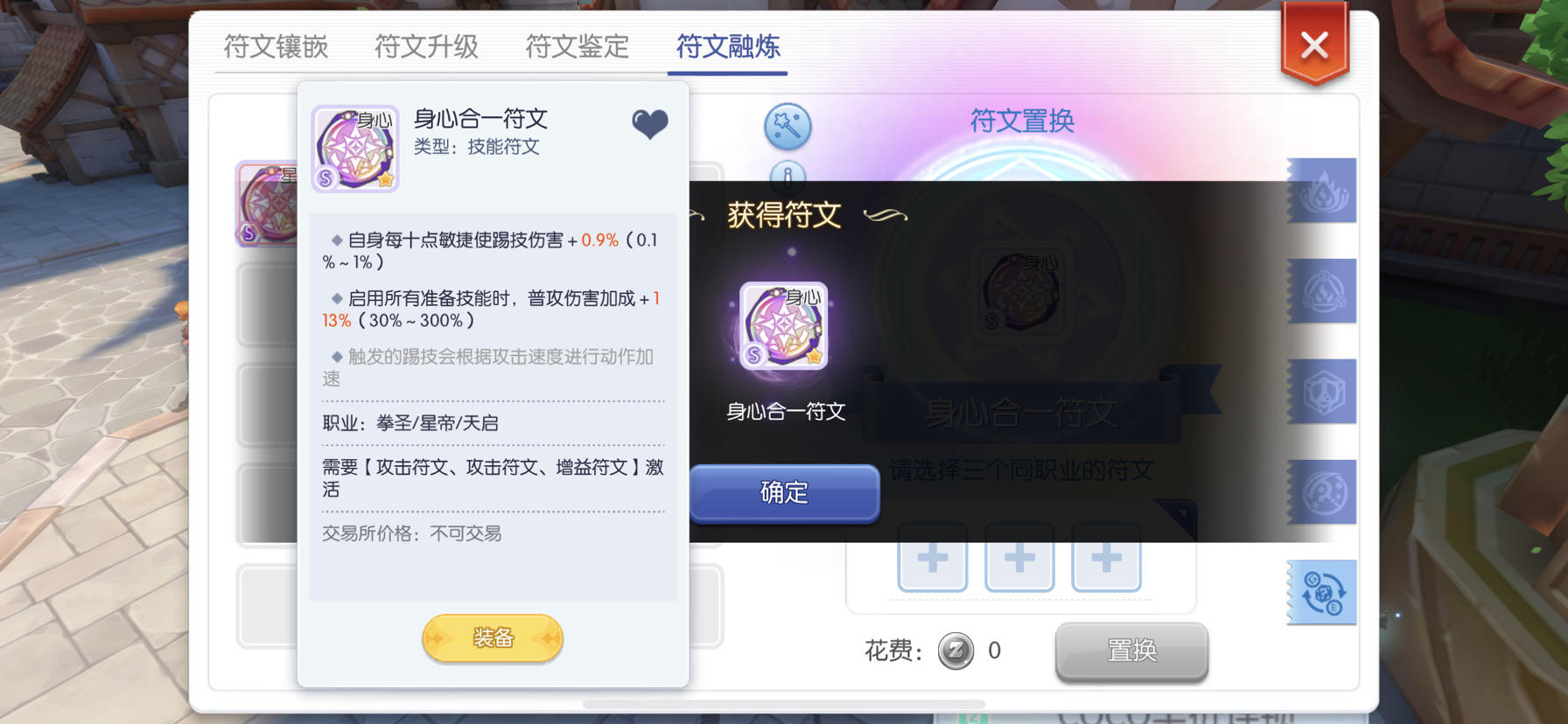Click the yellow 装备 equip button

(x=493, y=638)
